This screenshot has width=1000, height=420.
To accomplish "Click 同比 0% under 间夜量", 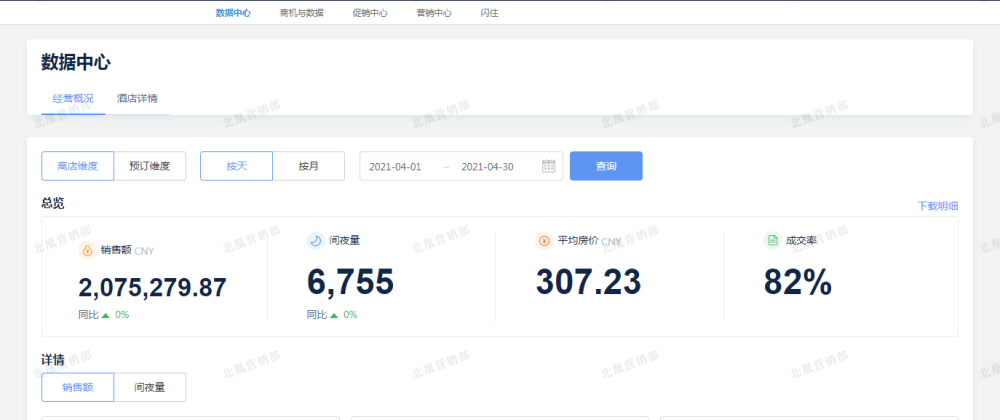I will coord(332,314).
